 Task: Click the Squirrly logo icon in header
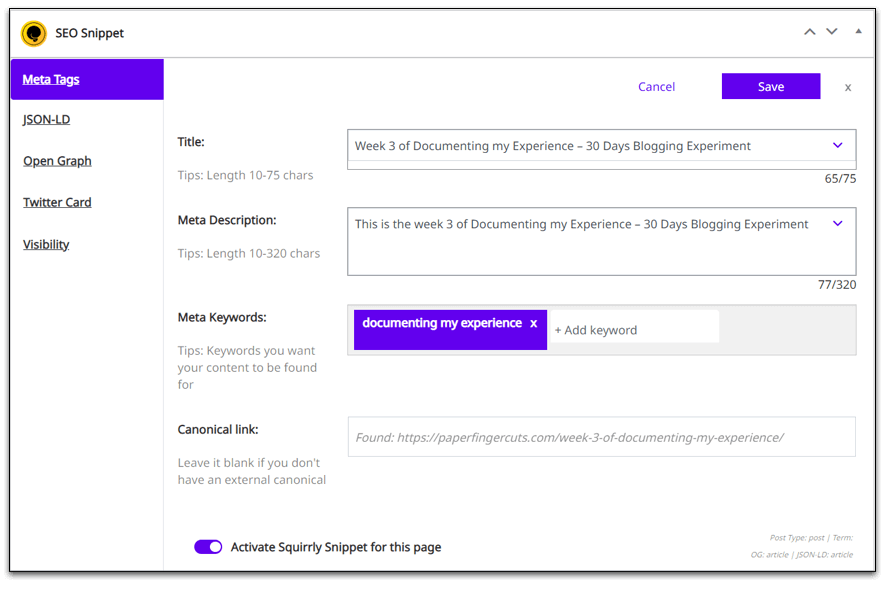34,33
